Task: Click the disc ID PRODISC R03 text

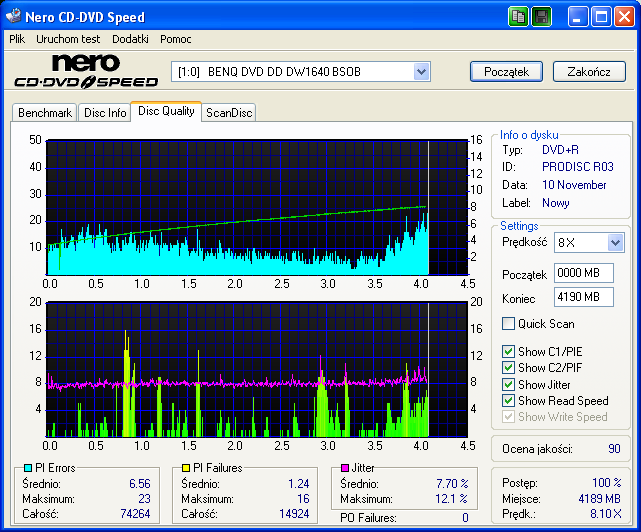Action: tap(578, 167)
